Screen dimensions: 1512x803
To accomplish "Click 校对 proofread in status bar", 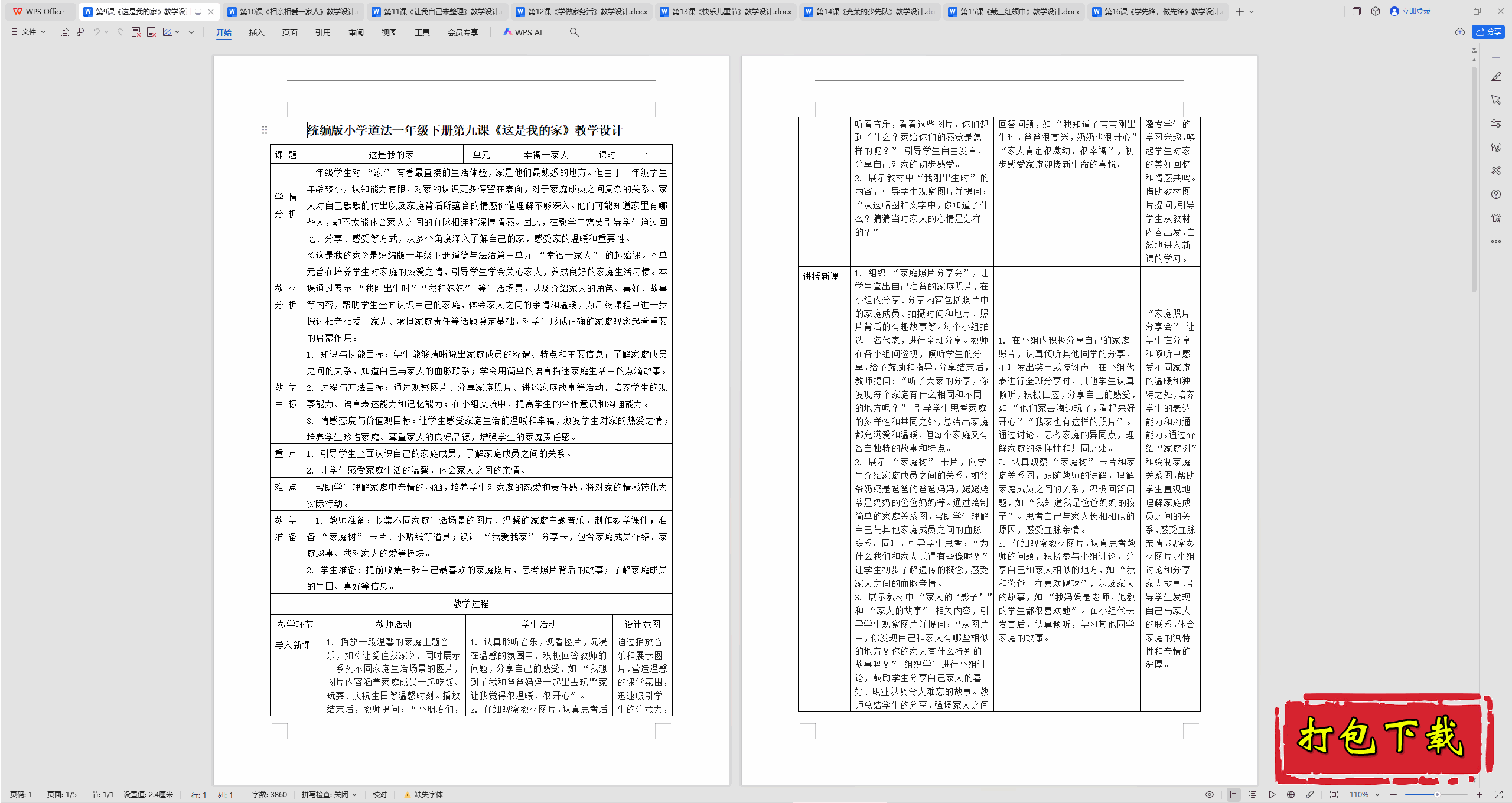I will click(x=380, y=795).
